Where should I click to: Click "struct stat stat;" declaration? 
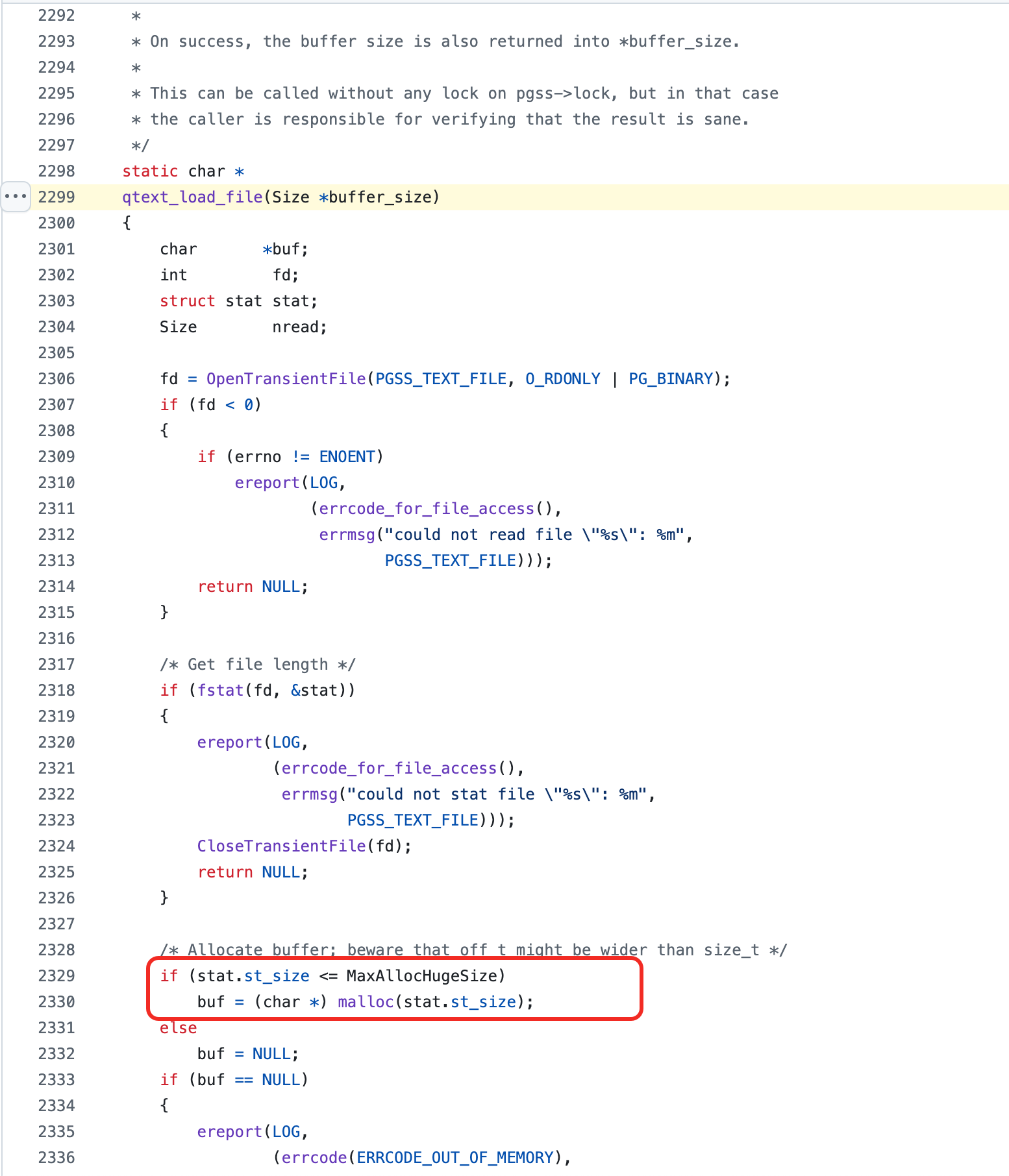click(x=239, y=300)
